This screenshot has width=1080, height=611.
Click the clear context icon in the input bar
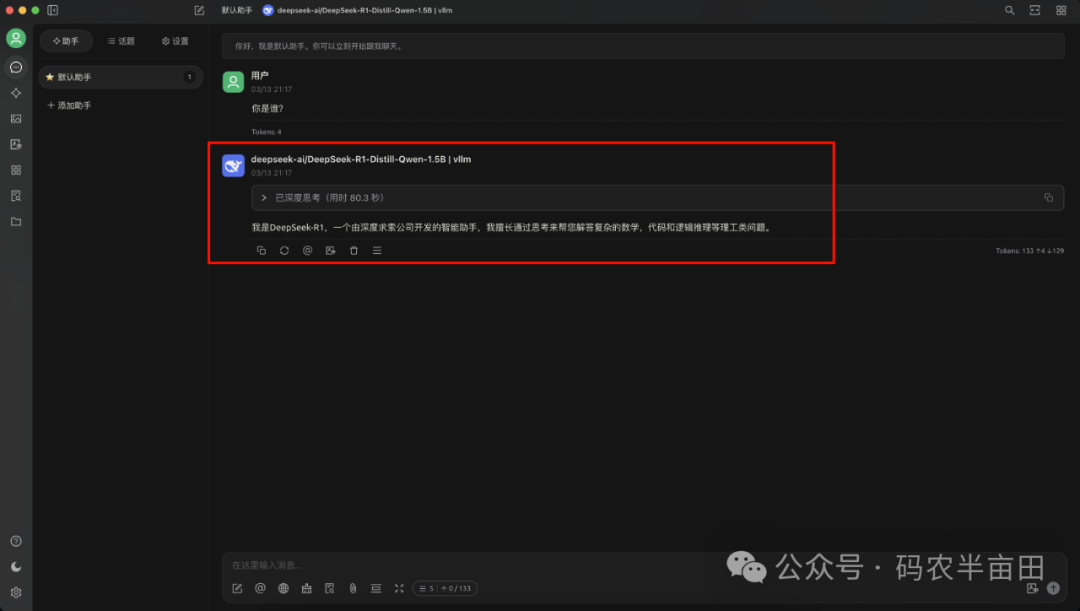pos(376,588)
